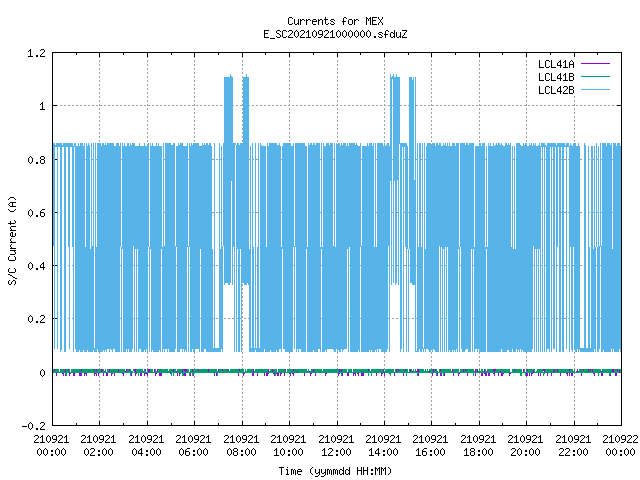
Task: Click the subtitle "E_SC20210921000000.sfduZ"
Action: click(335, 34)
